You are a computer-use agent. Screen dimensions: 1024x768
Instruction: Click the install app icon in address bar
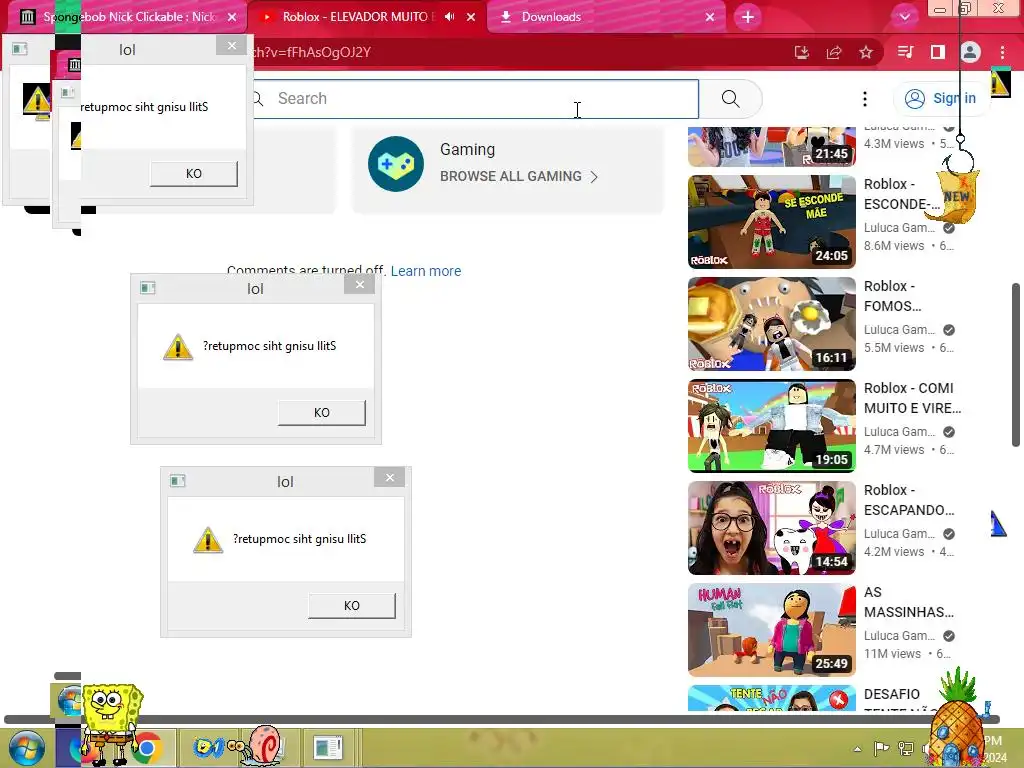pos(801,52)
